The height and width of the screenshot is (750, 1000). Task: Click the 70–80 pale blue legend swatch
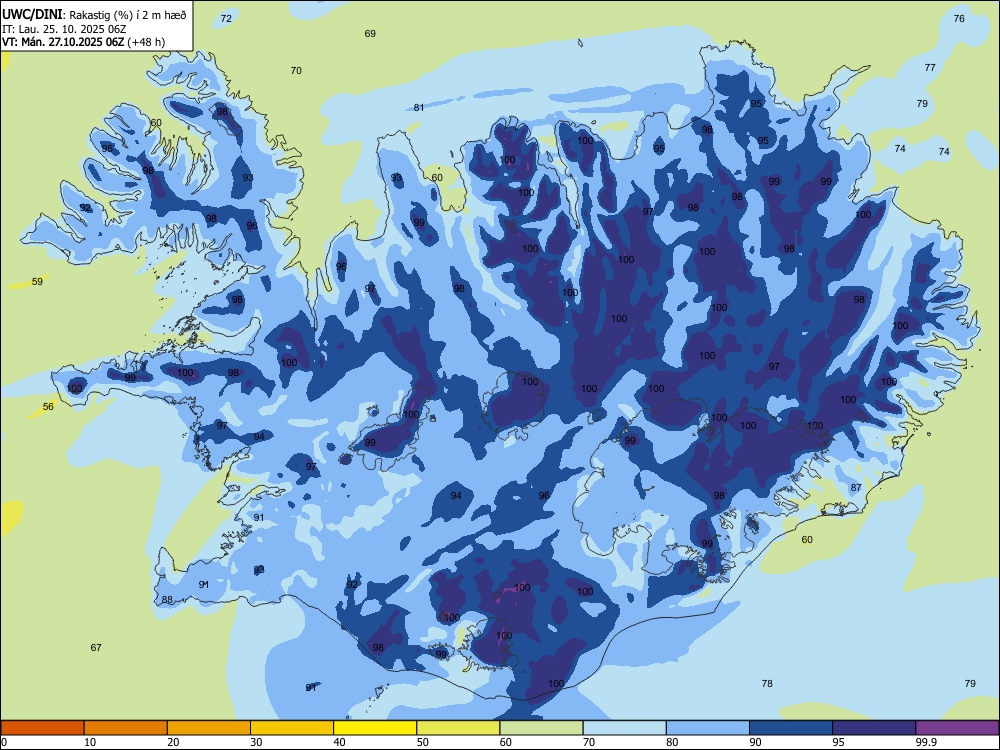(x=624, y=728)
